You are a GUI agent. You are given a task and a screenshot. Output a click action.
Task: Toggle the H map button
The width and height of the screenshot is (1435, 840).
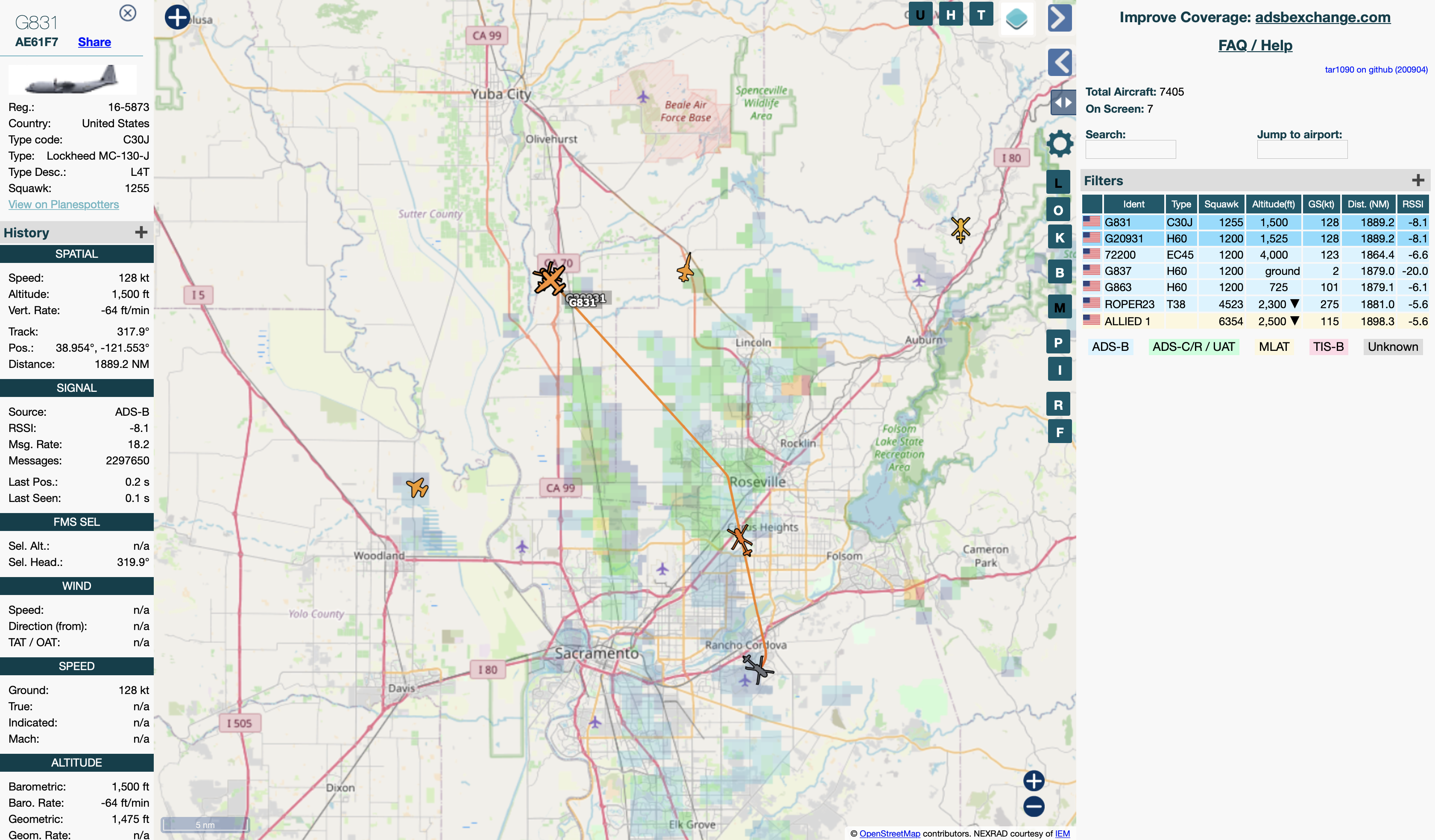[x=950, y=15]
